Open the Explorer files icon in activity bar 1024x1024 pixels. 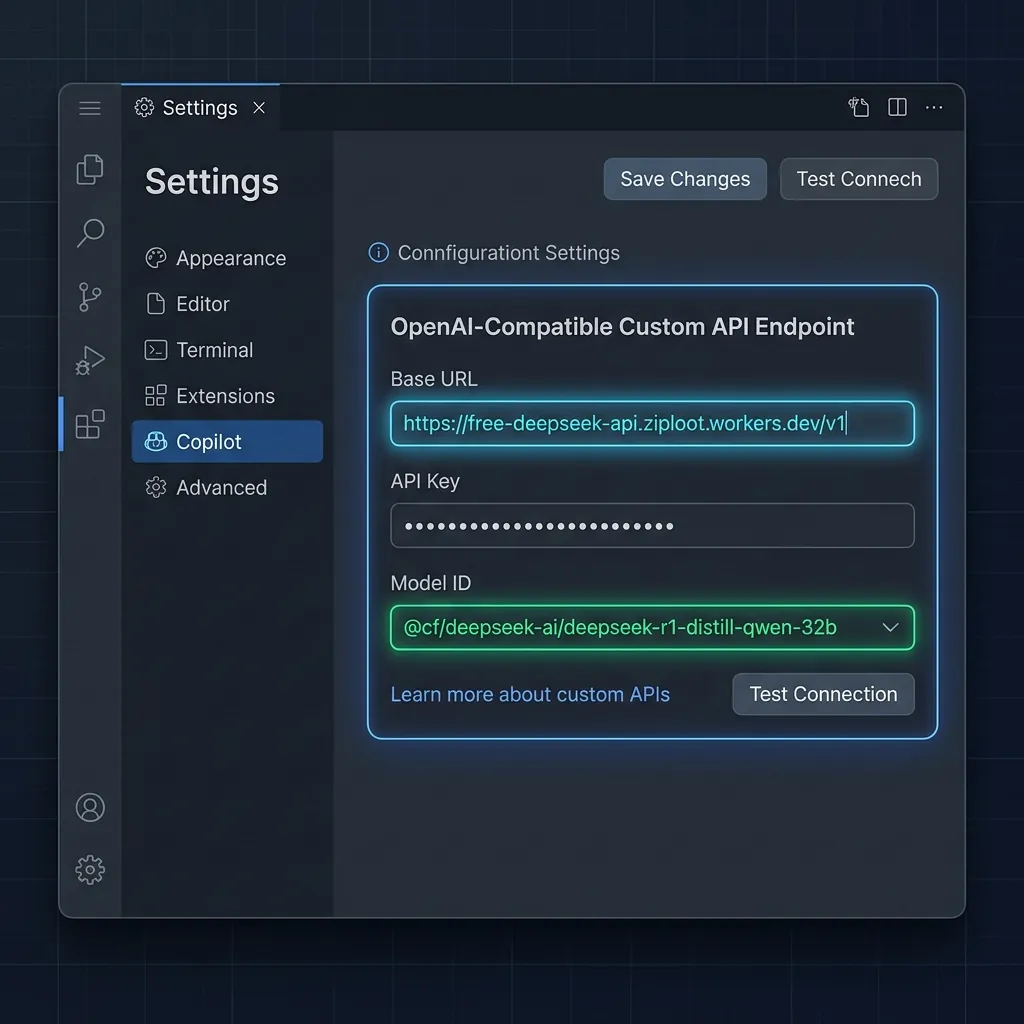(90, 170)
